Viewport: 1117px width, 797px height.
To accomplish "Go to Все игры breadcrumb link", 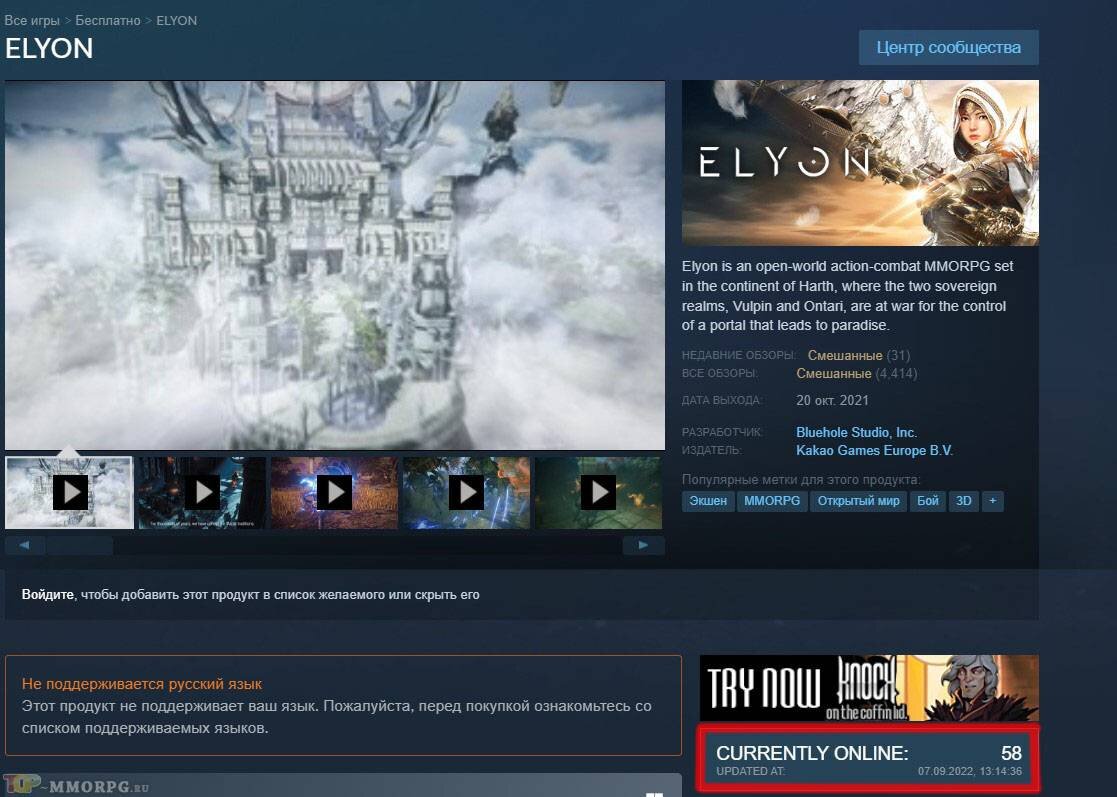I will [32, 21].
